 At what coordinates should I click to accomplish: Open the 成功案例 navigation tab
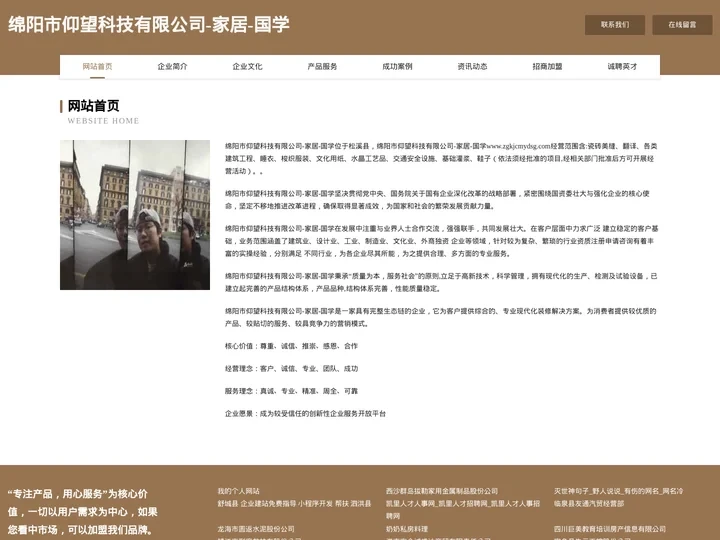point(397,67)
